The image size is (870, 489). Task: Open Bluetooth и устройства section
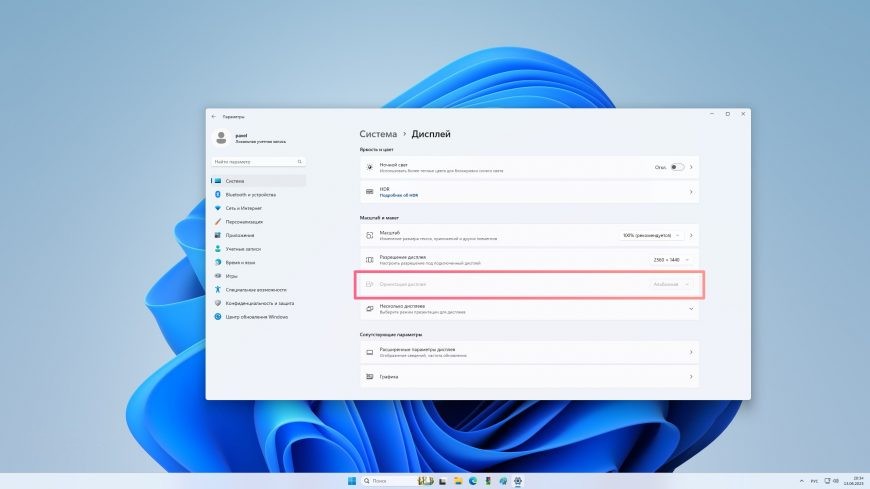pos(258,195)
